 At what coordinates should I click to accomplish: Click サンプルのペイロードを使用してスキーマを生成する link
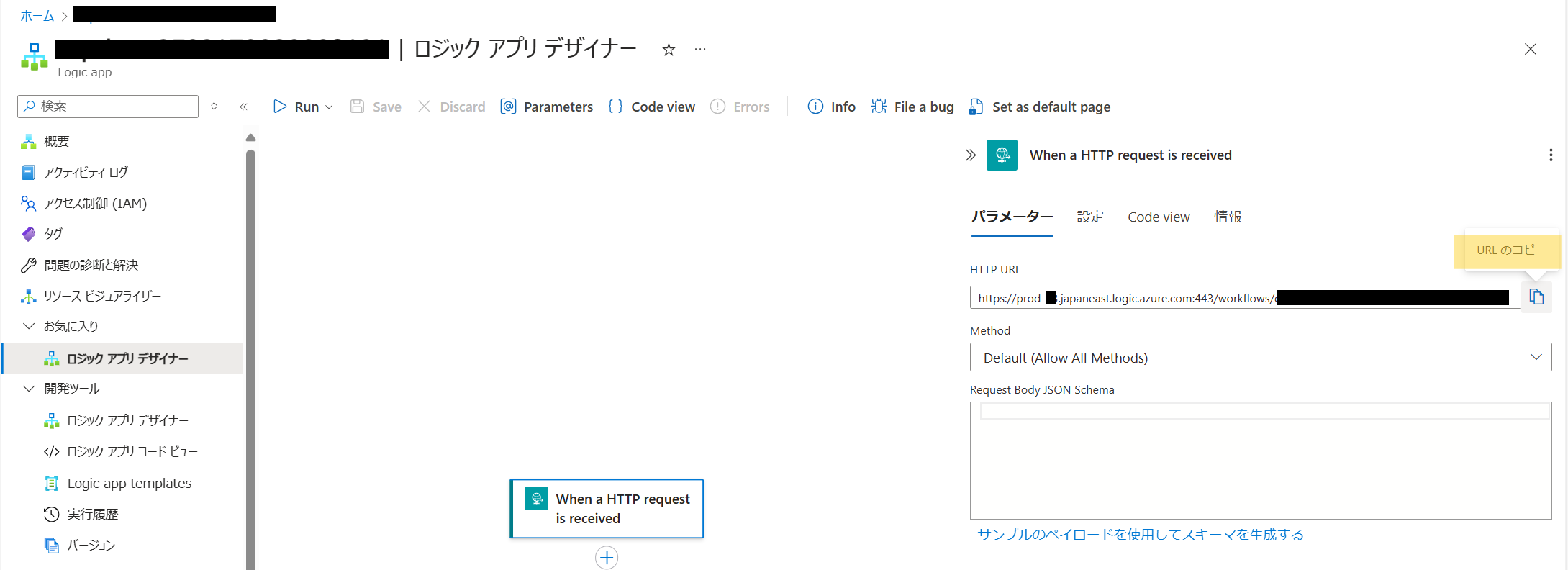(x=1140, y=535)
